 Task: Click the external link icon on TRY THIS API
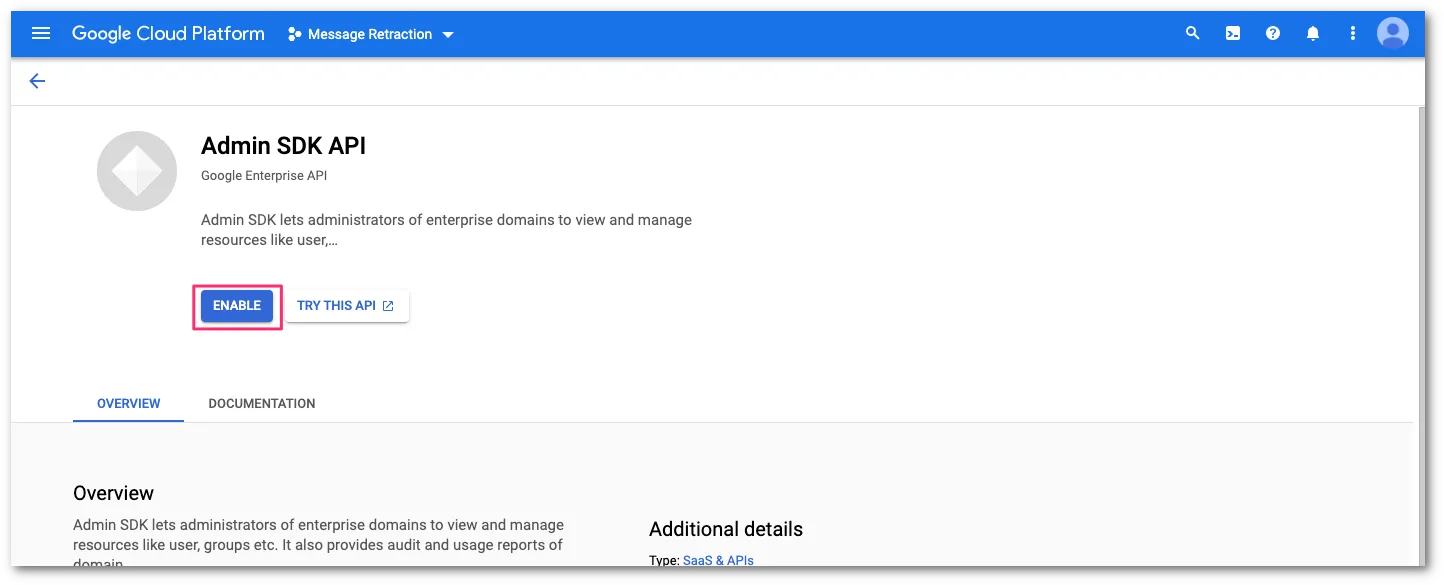pos(387,305)
